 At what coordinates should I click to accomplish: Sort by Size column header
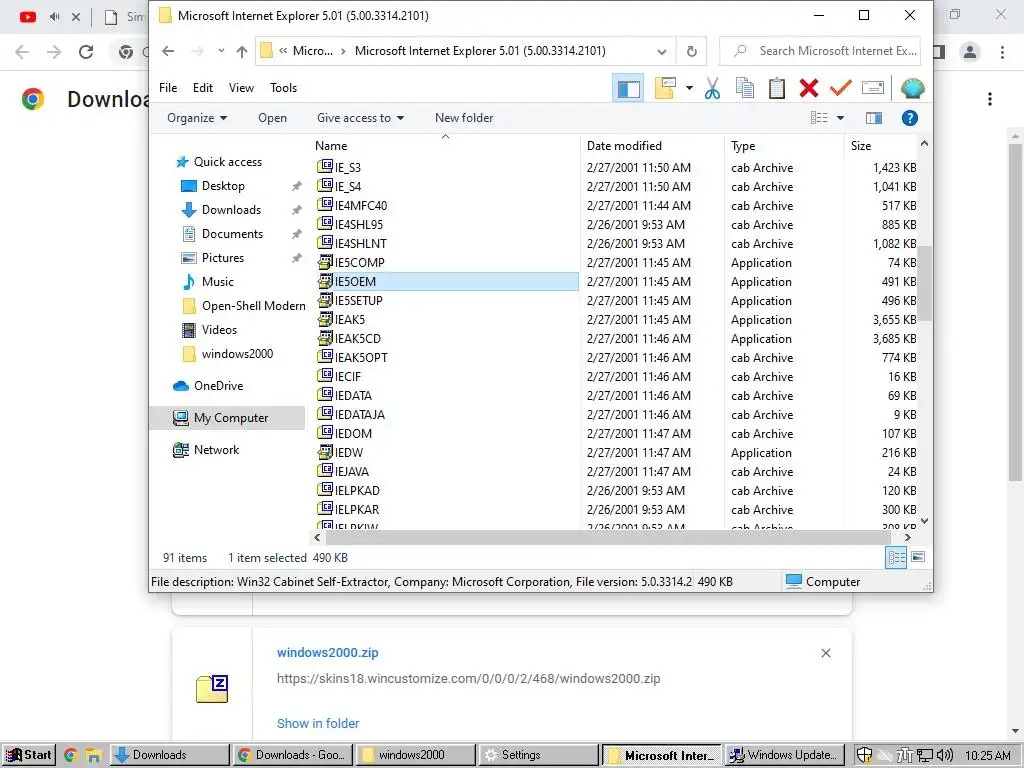tap(880, 146)
